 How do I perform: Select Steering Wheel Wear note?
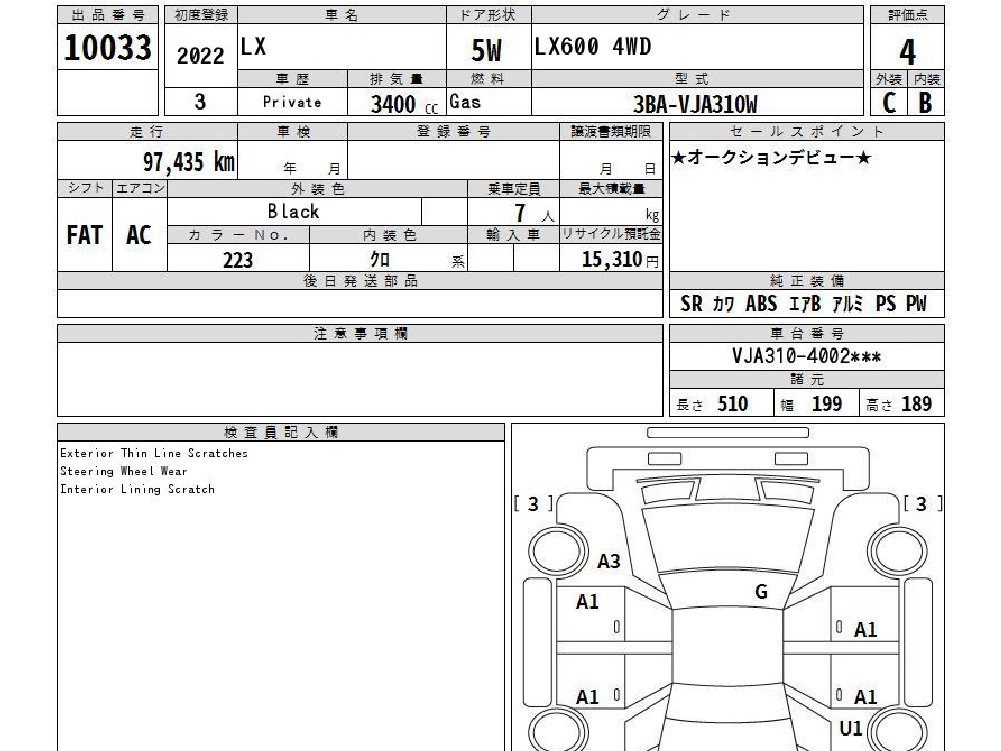tap(124, 471)
